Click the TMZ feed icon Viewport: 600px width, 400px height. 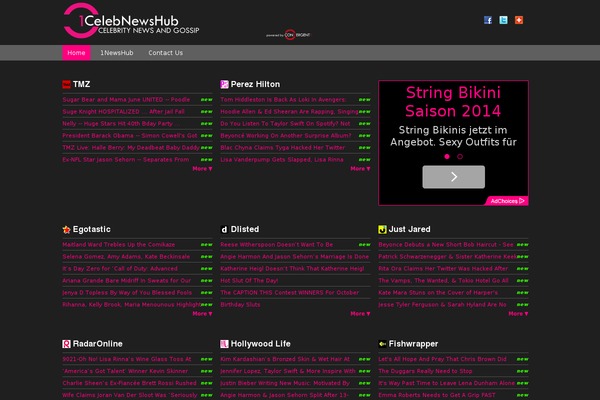point(66,84)
